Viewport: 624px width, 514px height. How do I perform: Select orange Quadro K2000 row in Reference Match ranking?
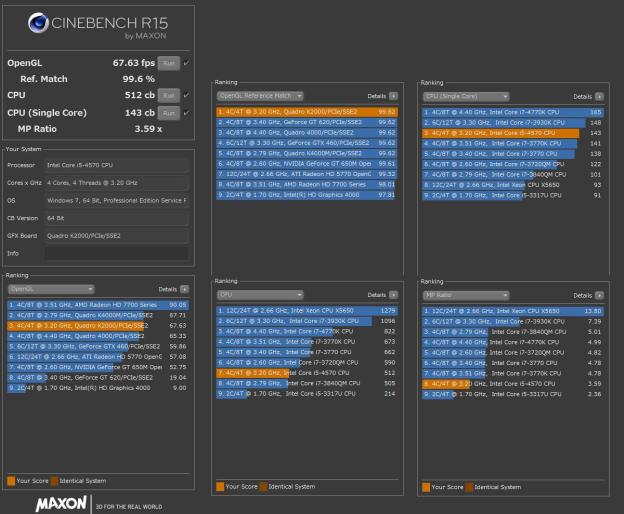pos(307,112)
